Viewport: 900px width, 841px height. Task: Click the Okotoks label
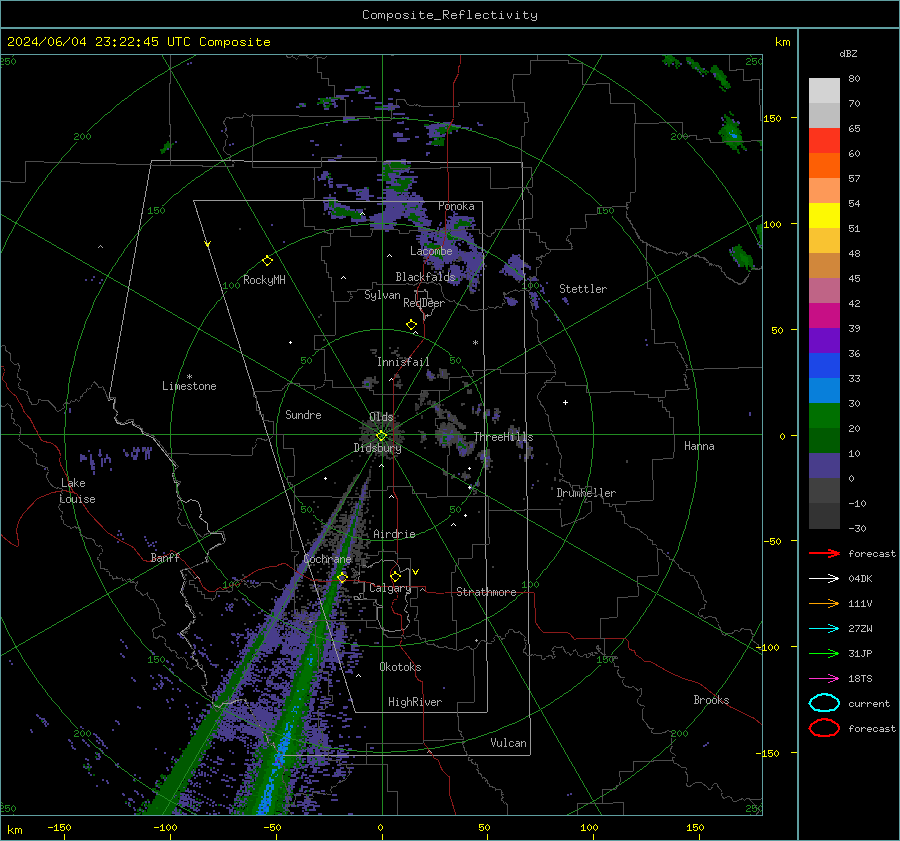(400, 666)
